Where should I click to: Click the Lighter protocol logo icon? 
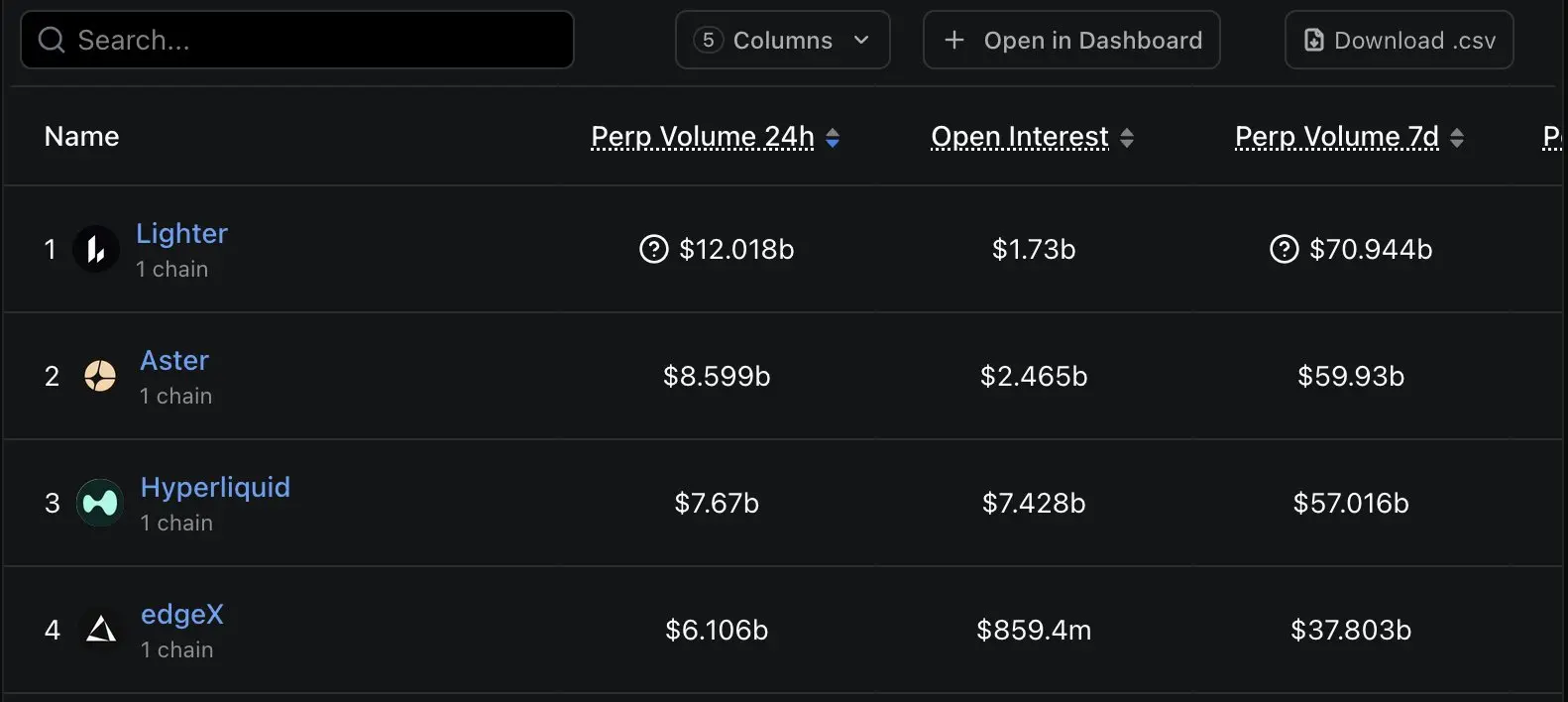point(96,249)
